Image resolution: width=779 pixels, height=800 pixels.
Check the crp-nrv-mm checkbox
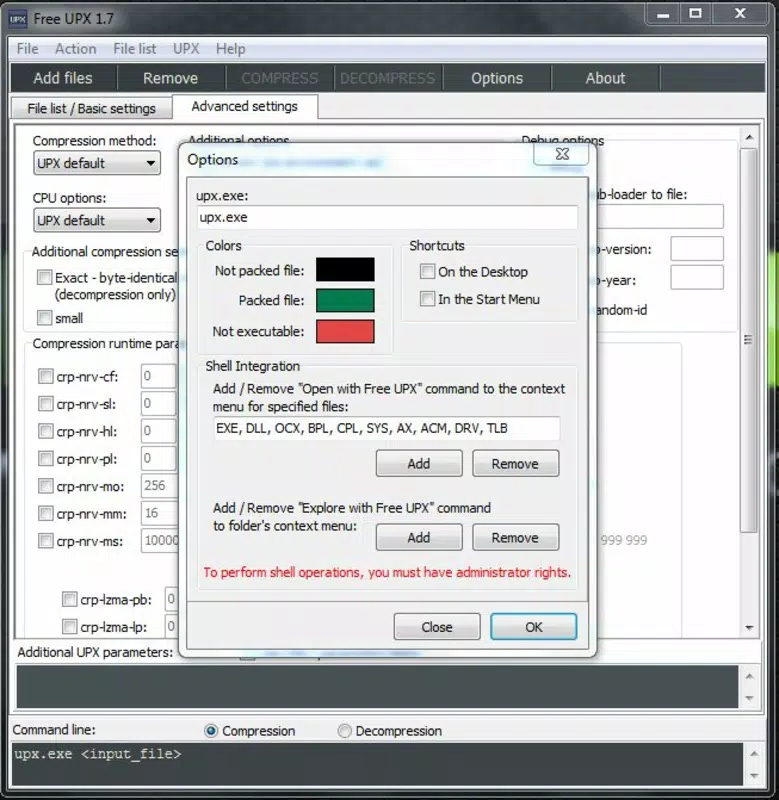[45, 513]
